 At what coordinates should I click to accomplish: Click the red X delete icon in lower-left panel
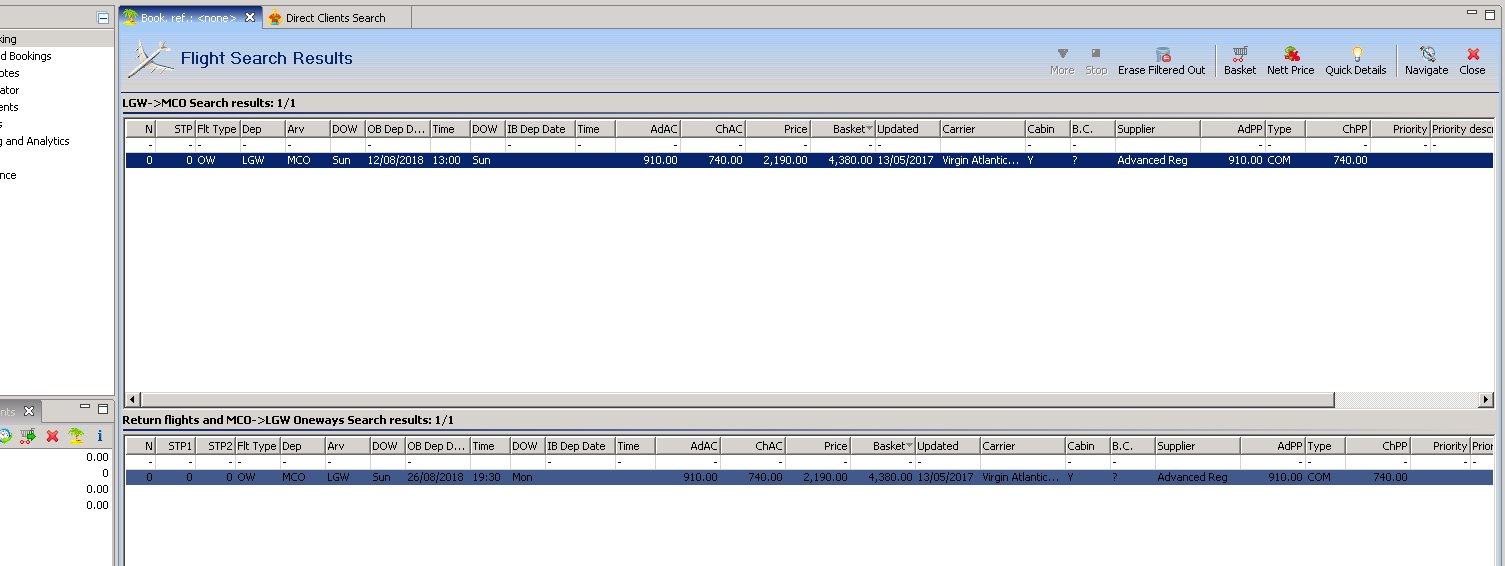point(53,436)
